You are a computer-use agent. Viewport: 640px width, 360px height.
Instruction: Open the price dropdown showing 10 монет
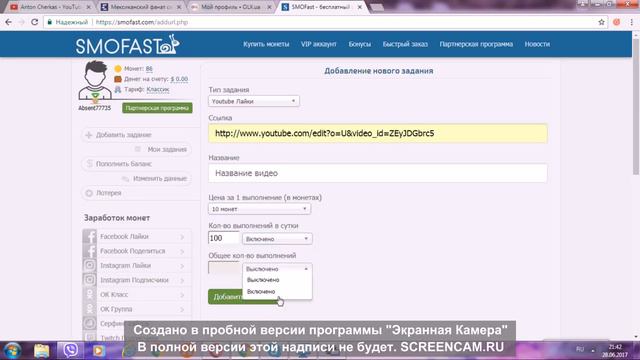259,209
